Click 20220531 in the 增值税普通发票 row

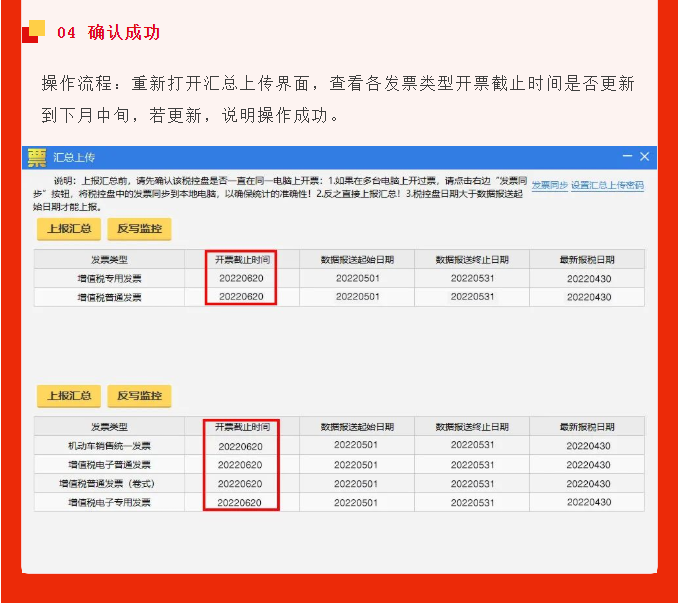tap(472, 297)
